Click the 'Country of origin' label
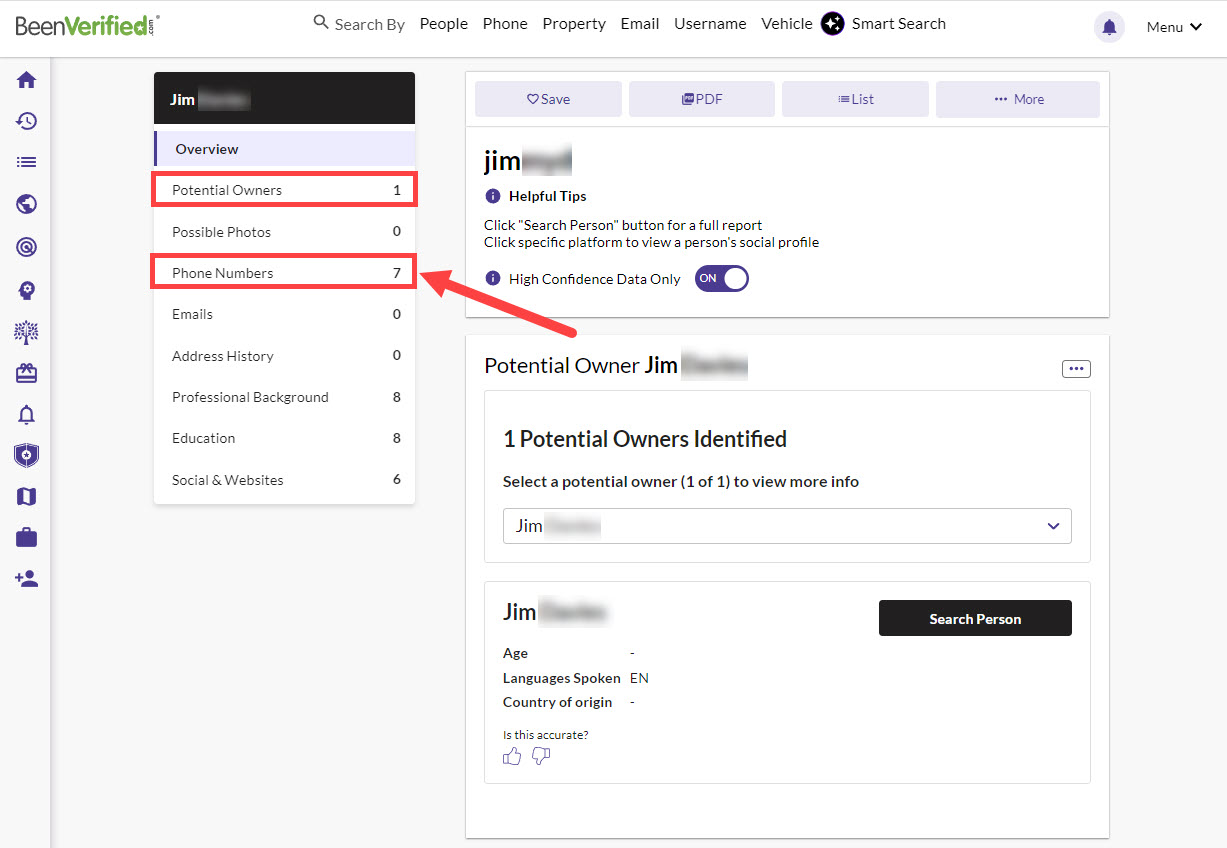 coord(558,702)
